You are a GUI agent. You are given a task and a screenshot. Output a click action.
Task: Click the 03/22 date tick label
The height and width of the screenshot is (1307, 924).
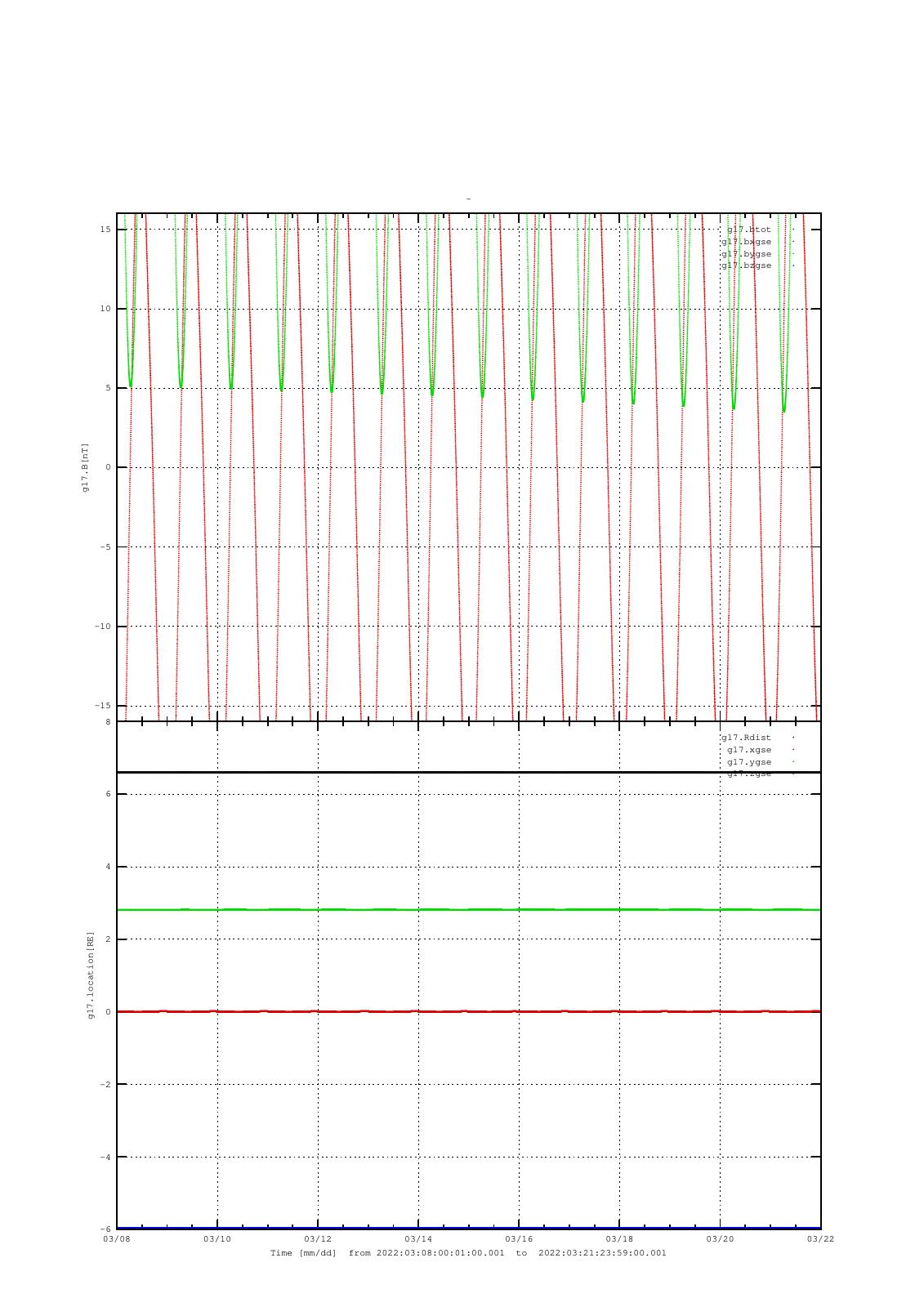coord(821,1238)
